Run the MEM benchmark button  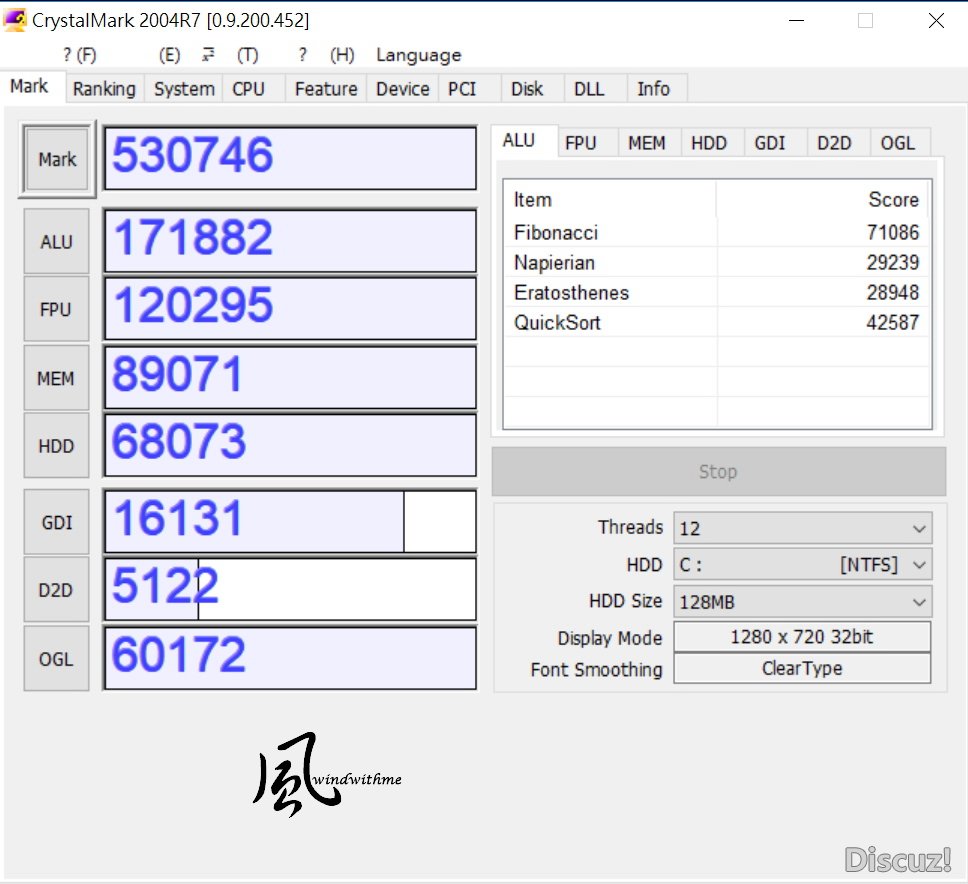(x=56, y=378)
